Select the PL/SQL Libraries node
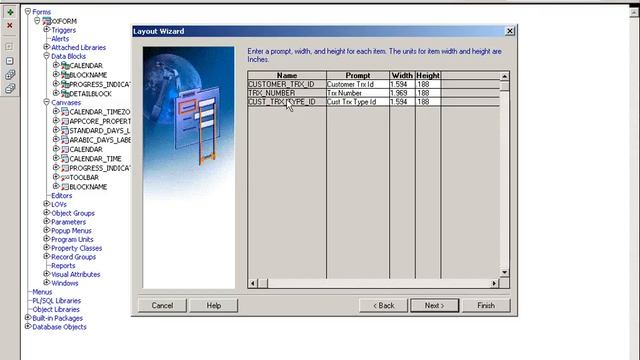The width and height of the screenshot is (640, 360). pyautogui.click(x=57, y=301)
